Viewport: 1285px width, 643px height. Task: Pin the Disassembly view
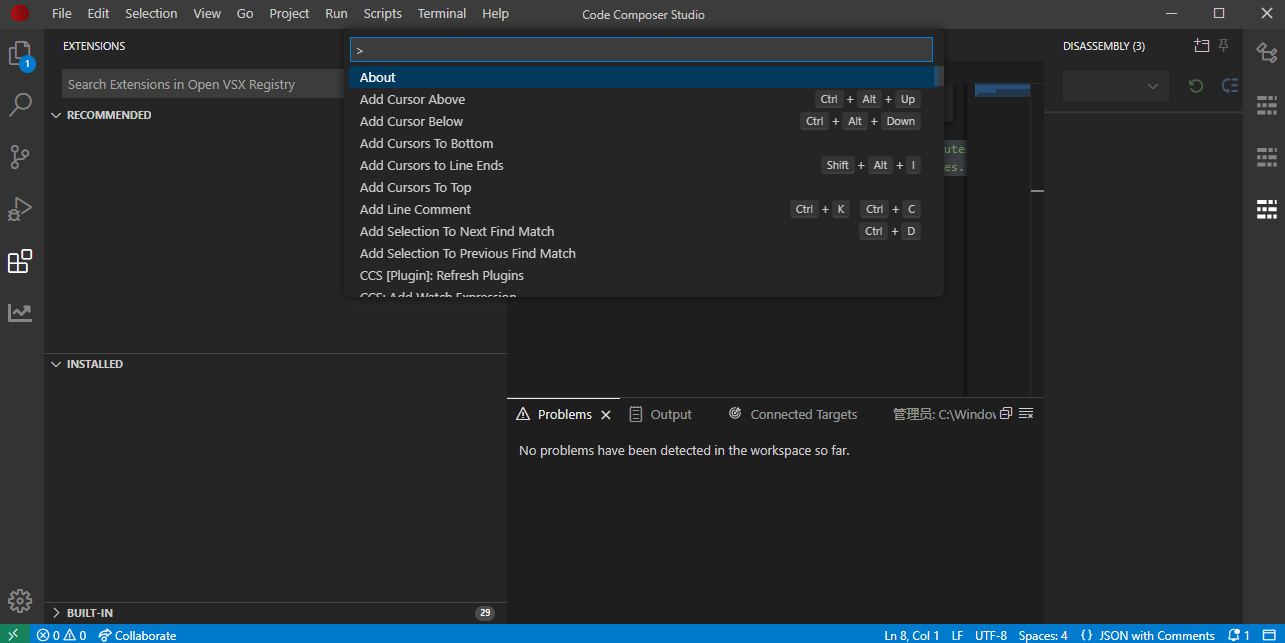(x=1223, y=46)
